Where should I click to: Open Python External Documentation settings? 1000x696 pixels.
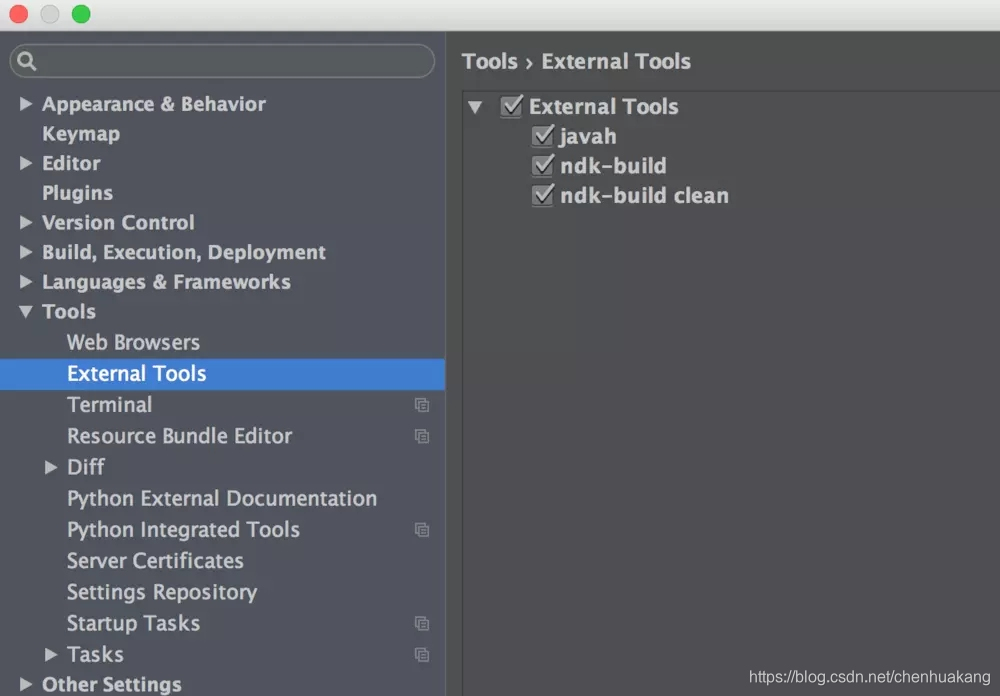[x=222, y=498]
